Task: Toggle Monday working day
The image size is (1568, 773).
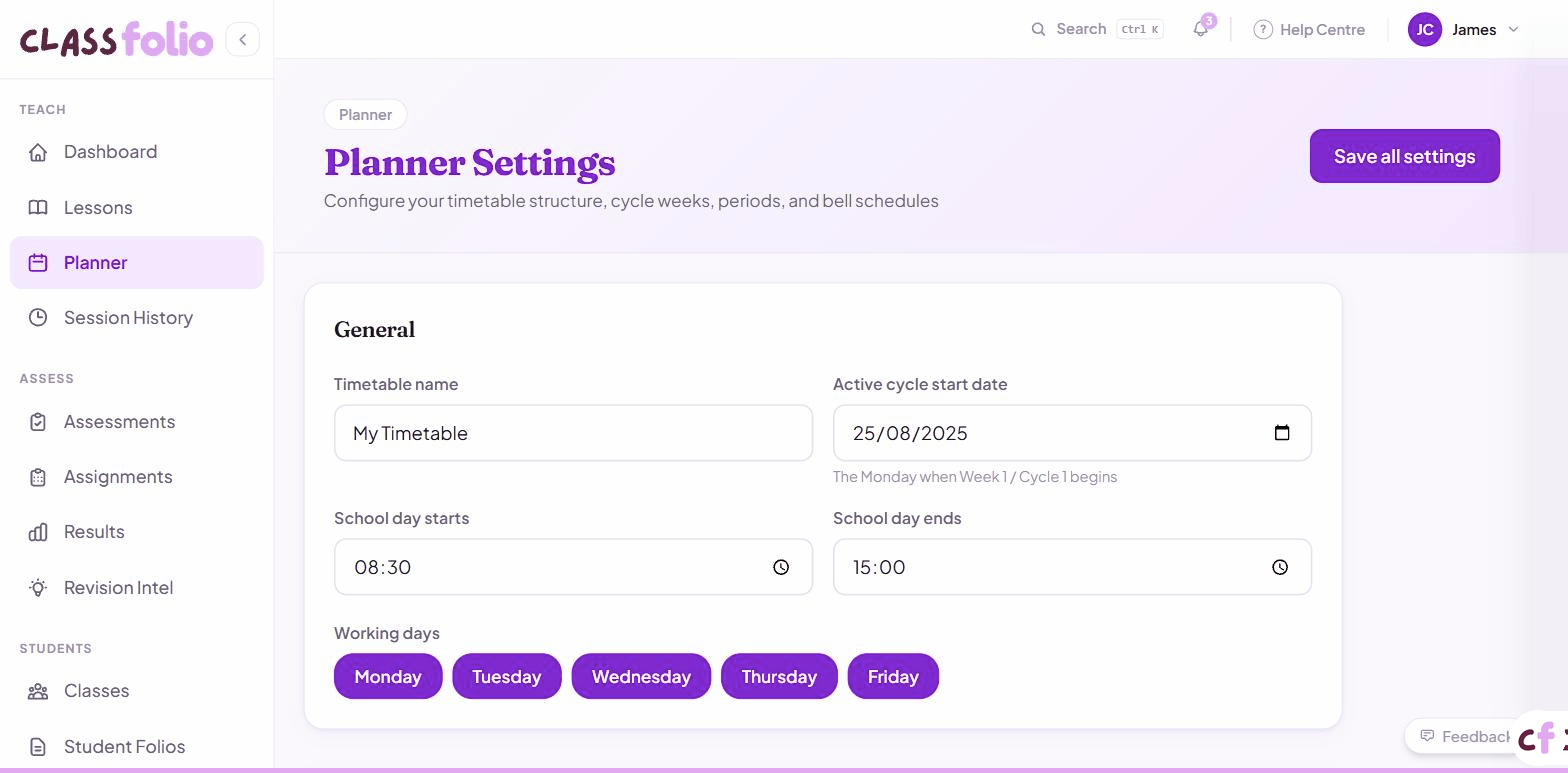Action: (x=388, y=677)
